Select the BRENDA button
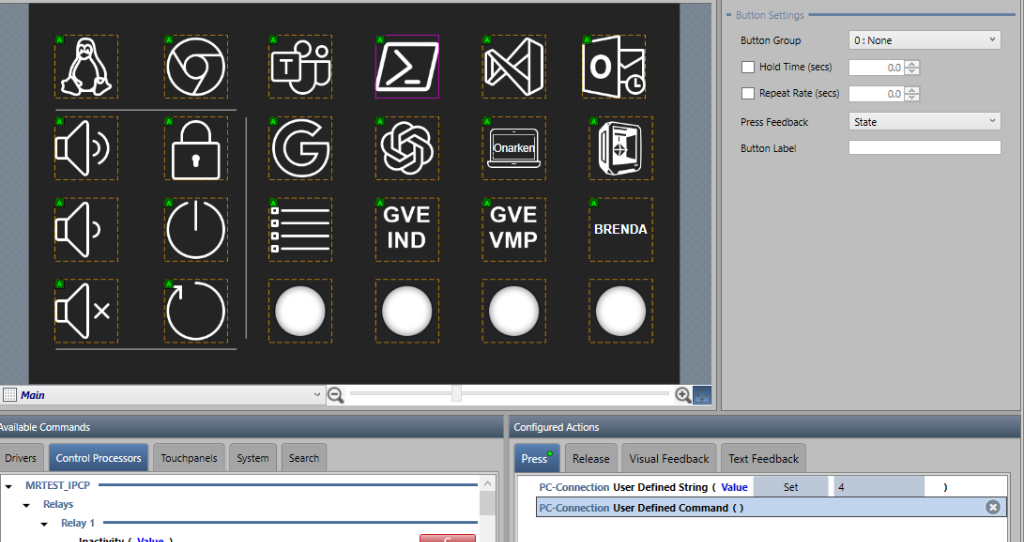The width and height of the screenshot is (1024, 542). click(620, 230)
